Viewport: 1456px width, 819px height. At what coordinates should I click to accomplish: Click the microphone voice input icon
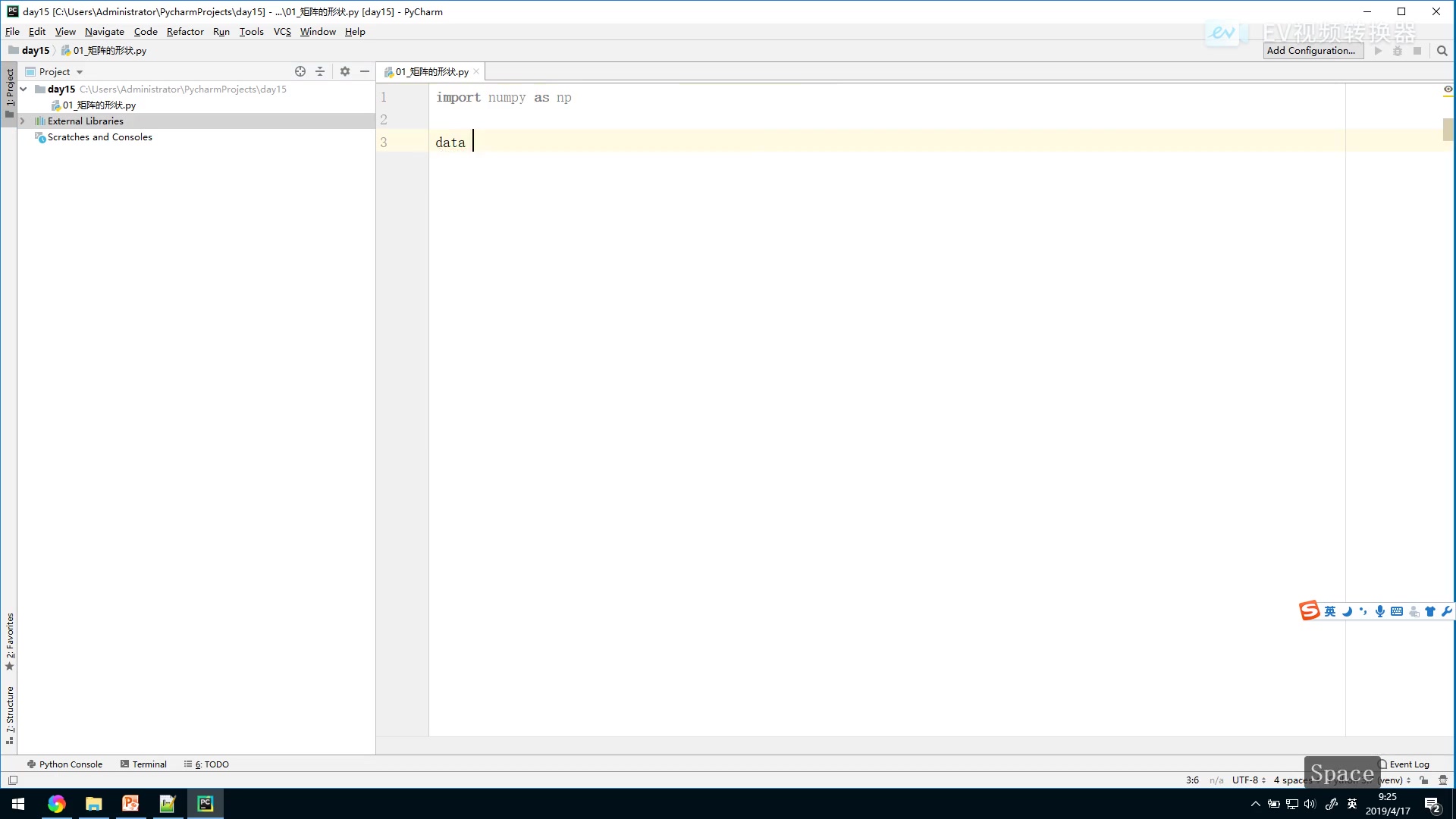(1380, 611)
